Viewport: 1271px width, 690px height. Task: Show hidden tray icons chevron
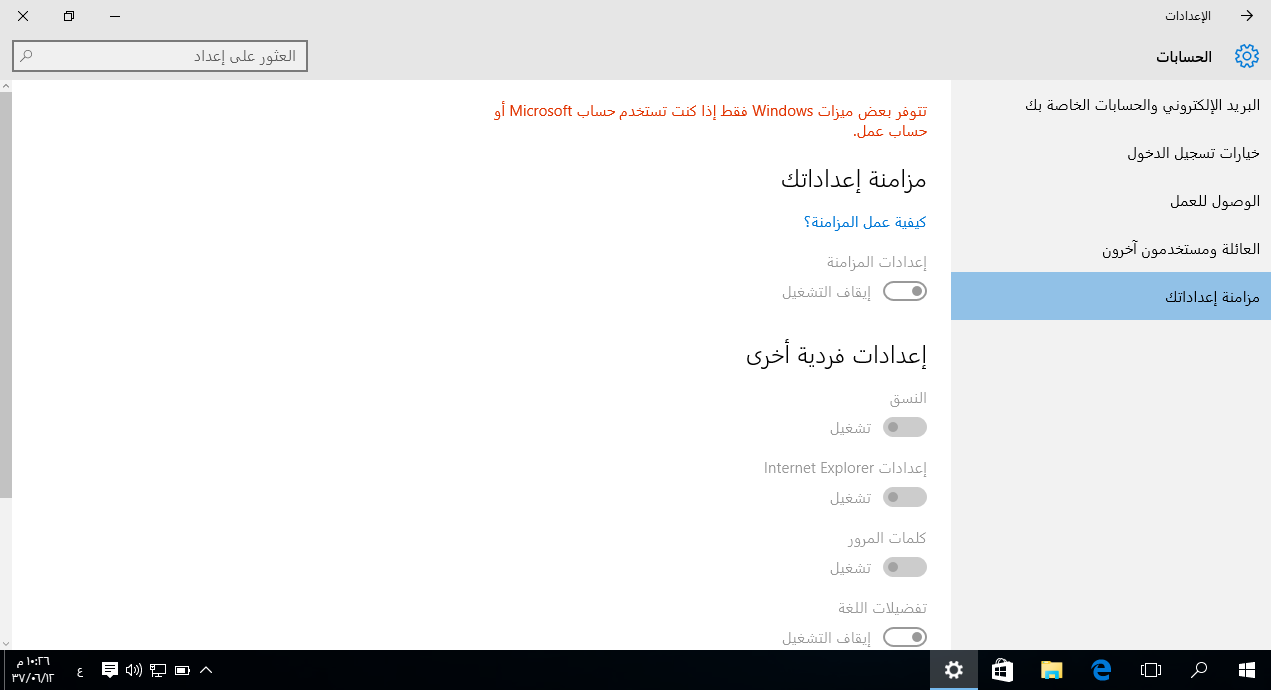[206, 670]
